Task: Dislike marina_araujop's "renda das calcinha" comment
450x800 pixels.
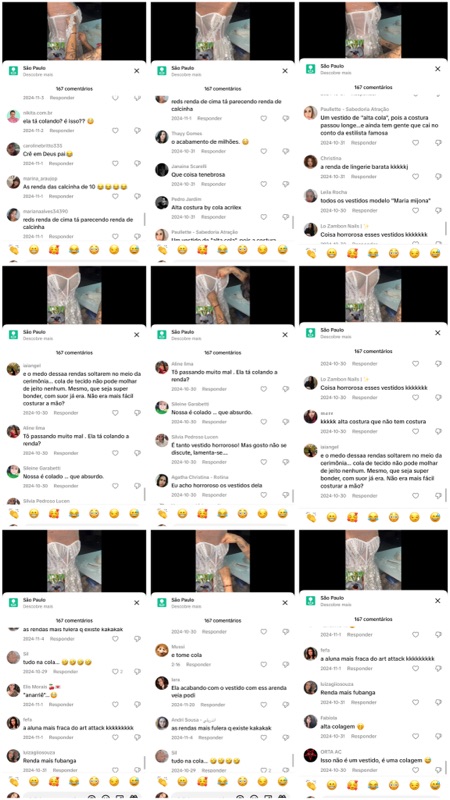Action: point(137,196)
